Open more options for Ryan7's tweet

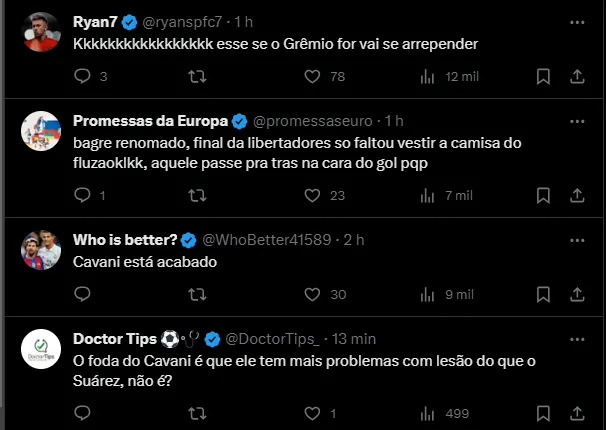(x=577, y=21)
